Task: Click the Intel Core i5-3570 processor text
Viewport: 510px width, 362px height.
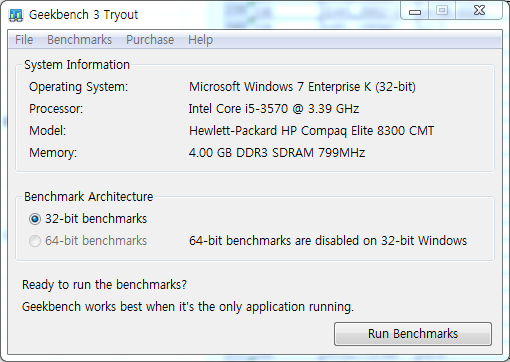Action: 274,109
